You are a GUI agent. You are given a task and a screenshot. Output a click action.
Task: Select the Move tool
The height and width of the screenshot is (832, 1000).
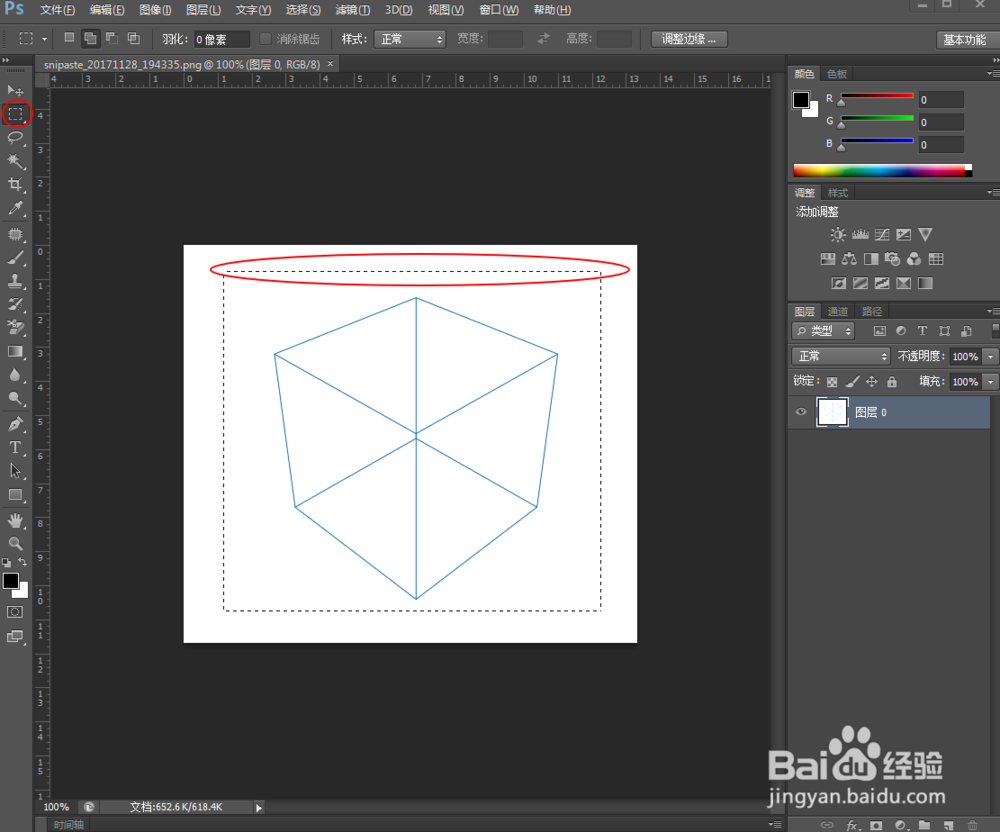pyautogui.click(x=15, y=90)
